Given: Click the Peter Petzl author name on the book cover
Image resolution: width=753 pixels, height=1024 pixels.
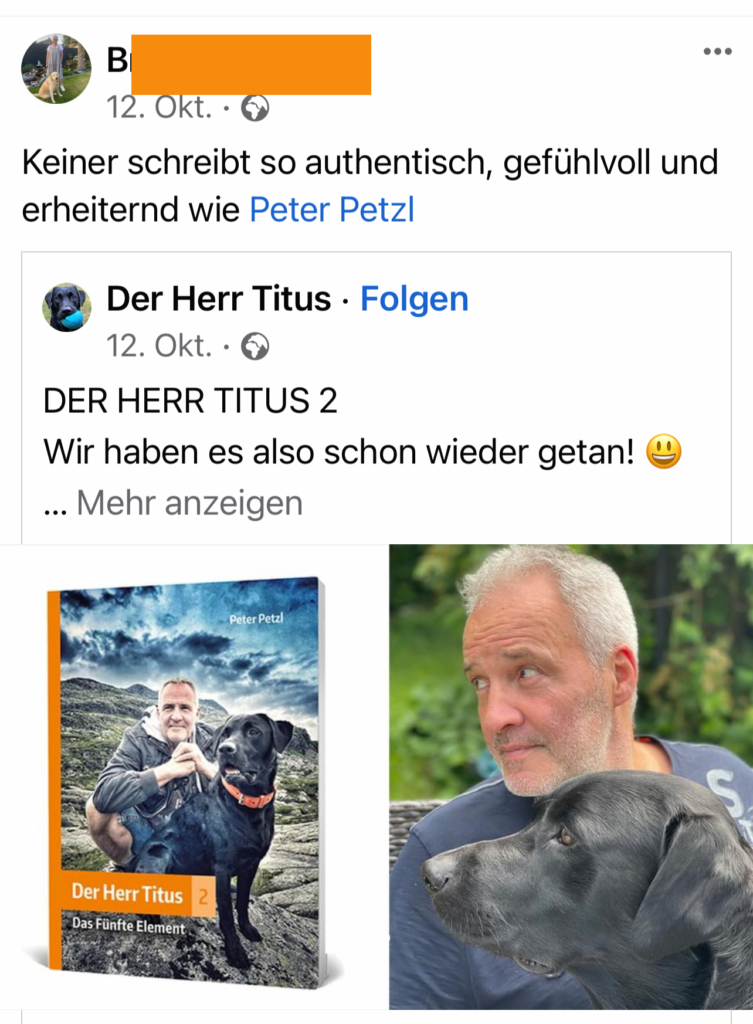Looking at the screenshot, I should [x=256, y=618].
